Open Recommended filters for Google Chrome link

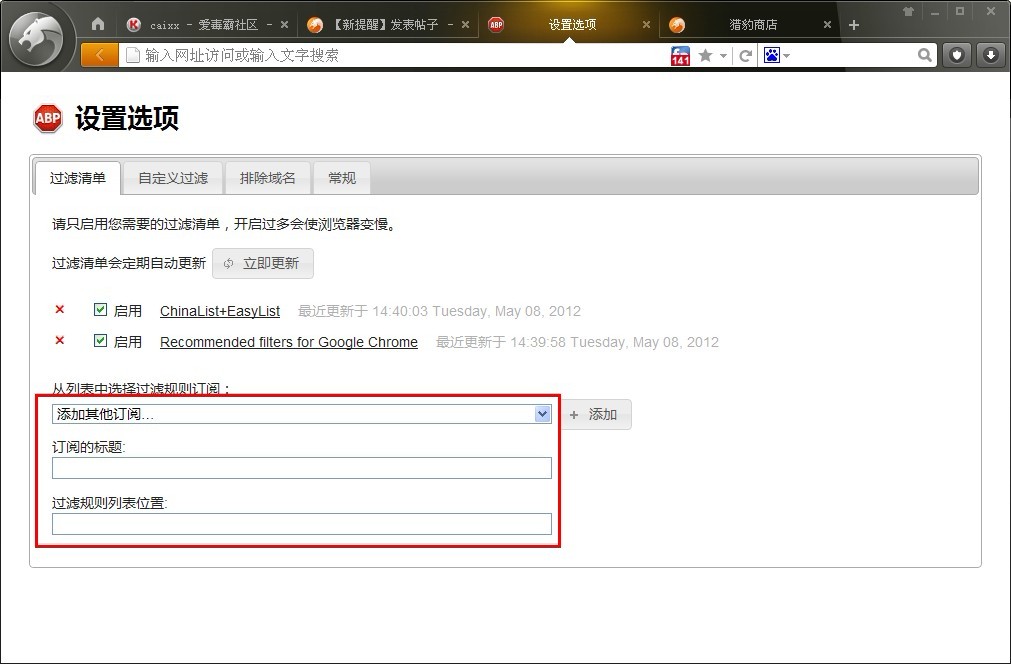pyautogui.click(x=289, y=342)
